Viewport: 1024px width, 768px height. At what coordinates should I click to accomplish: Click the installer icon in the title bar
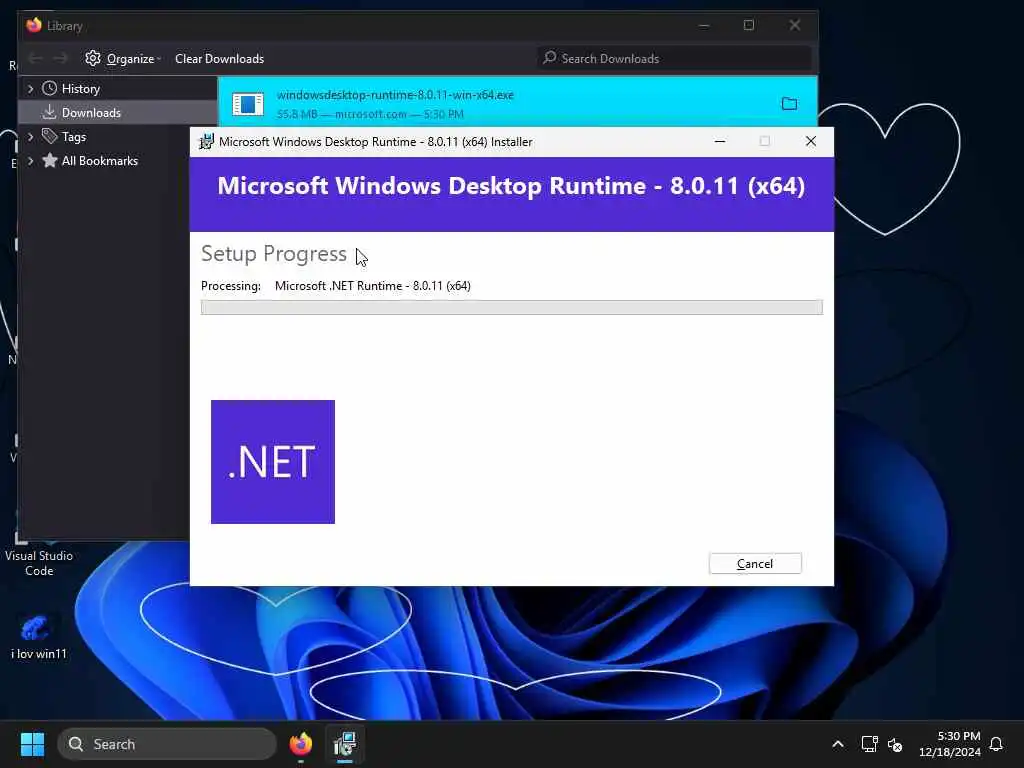click(x=206, y=142)
